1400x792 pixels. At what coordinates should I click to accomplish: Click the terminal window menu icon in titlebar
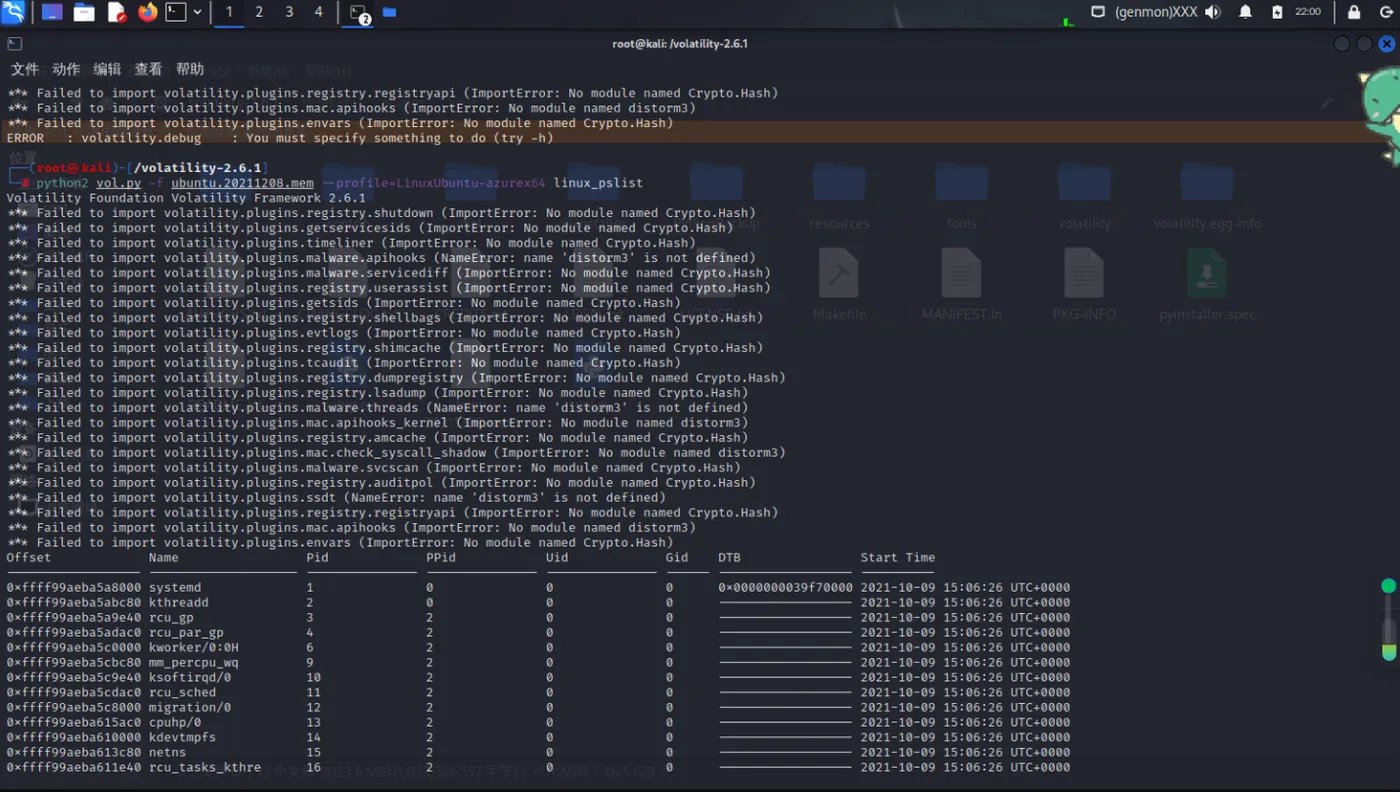(x=15, y=44)
